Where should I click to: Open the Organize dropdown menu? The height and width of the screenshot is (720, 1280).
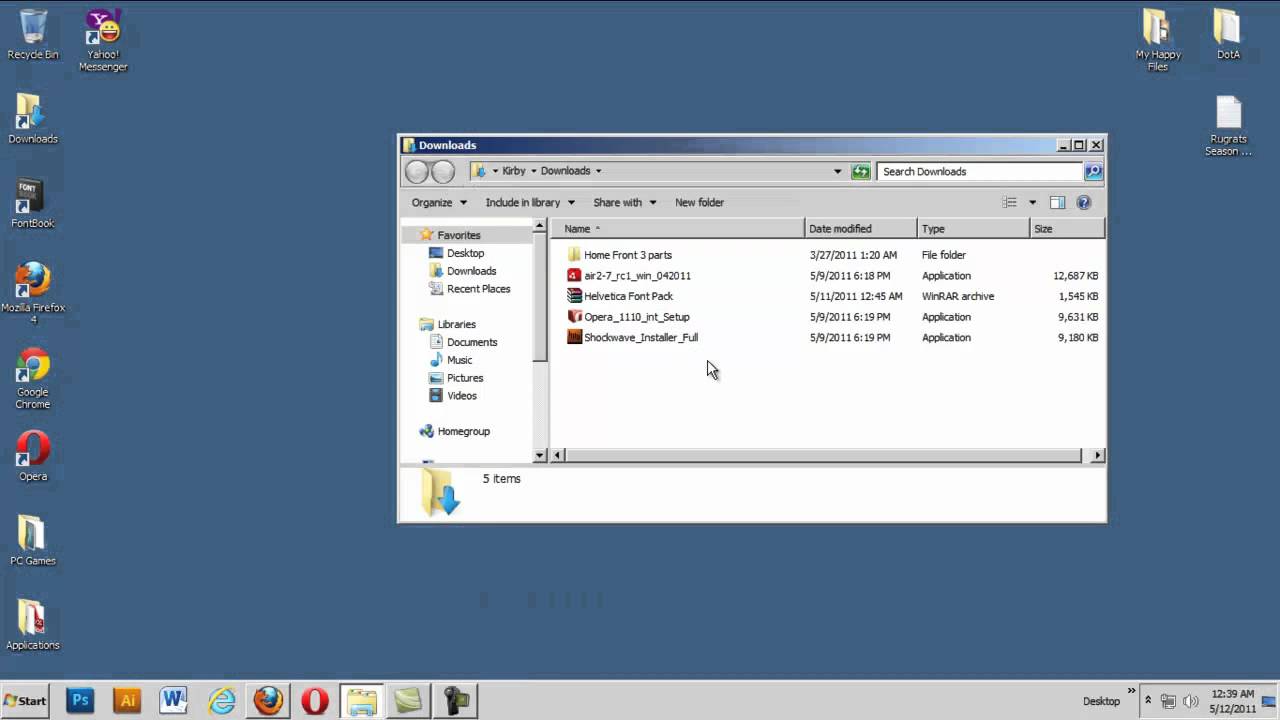[x=439, y=202]
